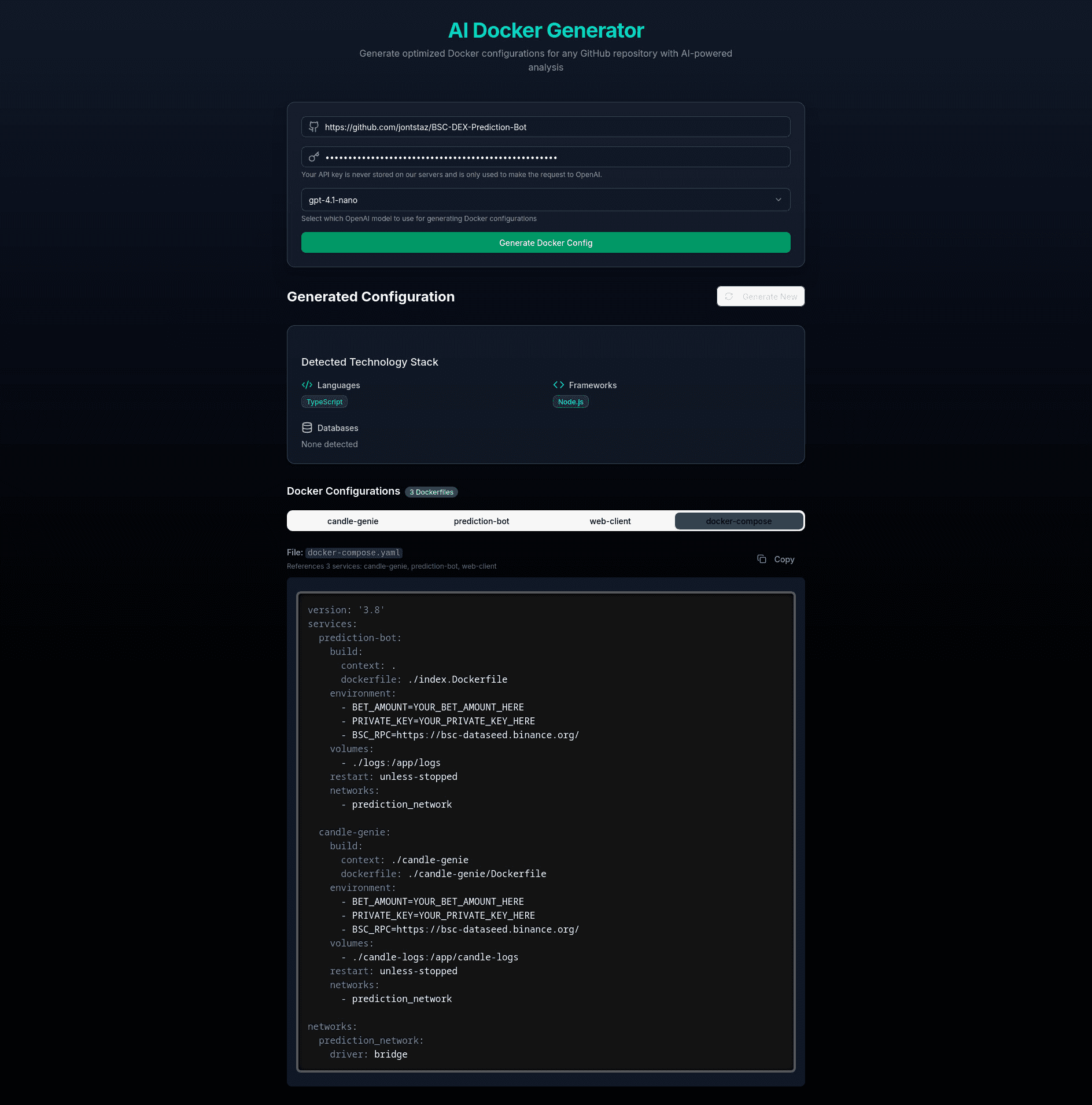Click the 'driver: bridge' code line
1092x1105 pixels.
coord(368,1054)
